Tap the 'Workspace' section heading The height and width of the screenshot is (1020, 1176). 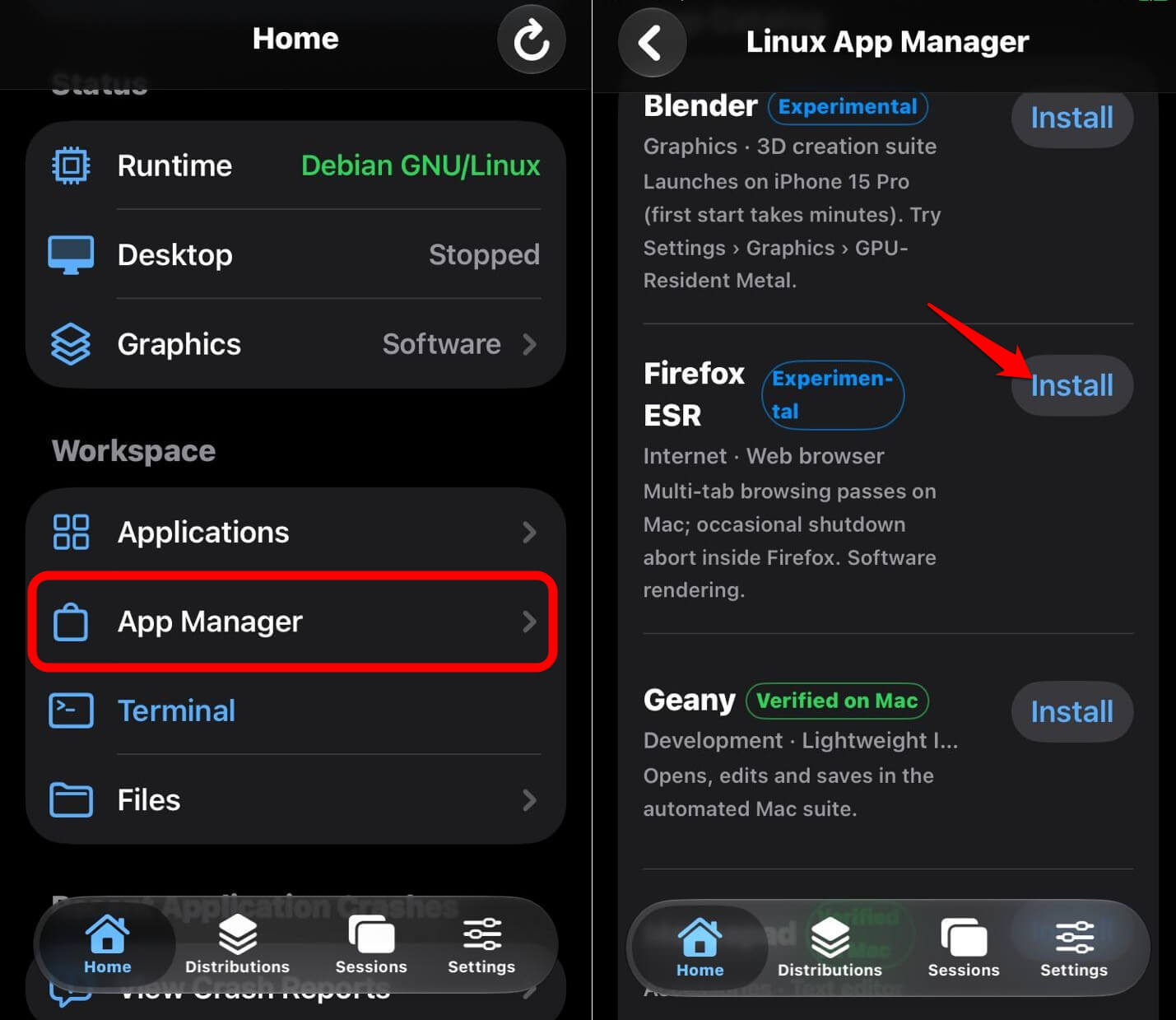pos(133,451)
